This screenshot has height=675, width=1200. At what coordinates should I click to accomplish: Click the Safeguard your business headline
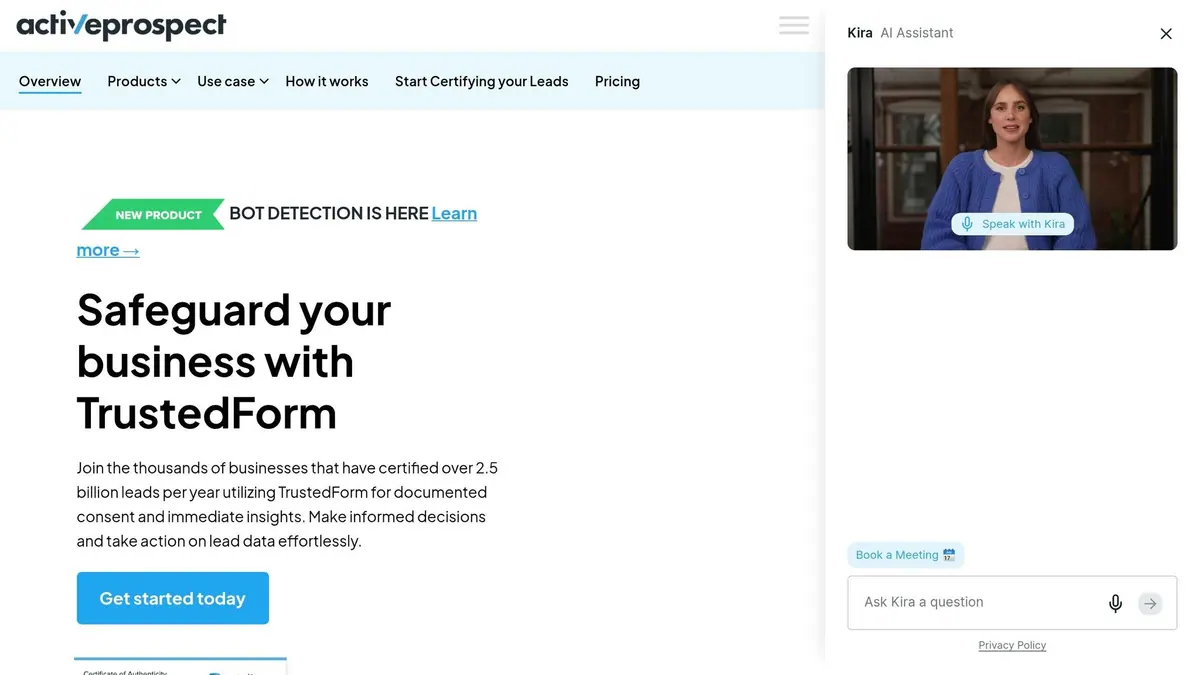[234, 361]
